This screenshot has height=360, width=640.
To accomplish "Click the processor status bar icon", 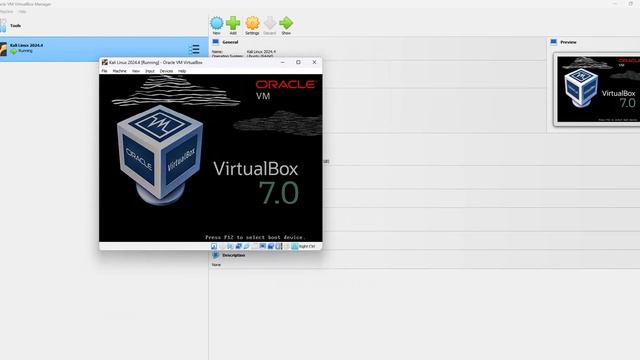I will point(278,247).
